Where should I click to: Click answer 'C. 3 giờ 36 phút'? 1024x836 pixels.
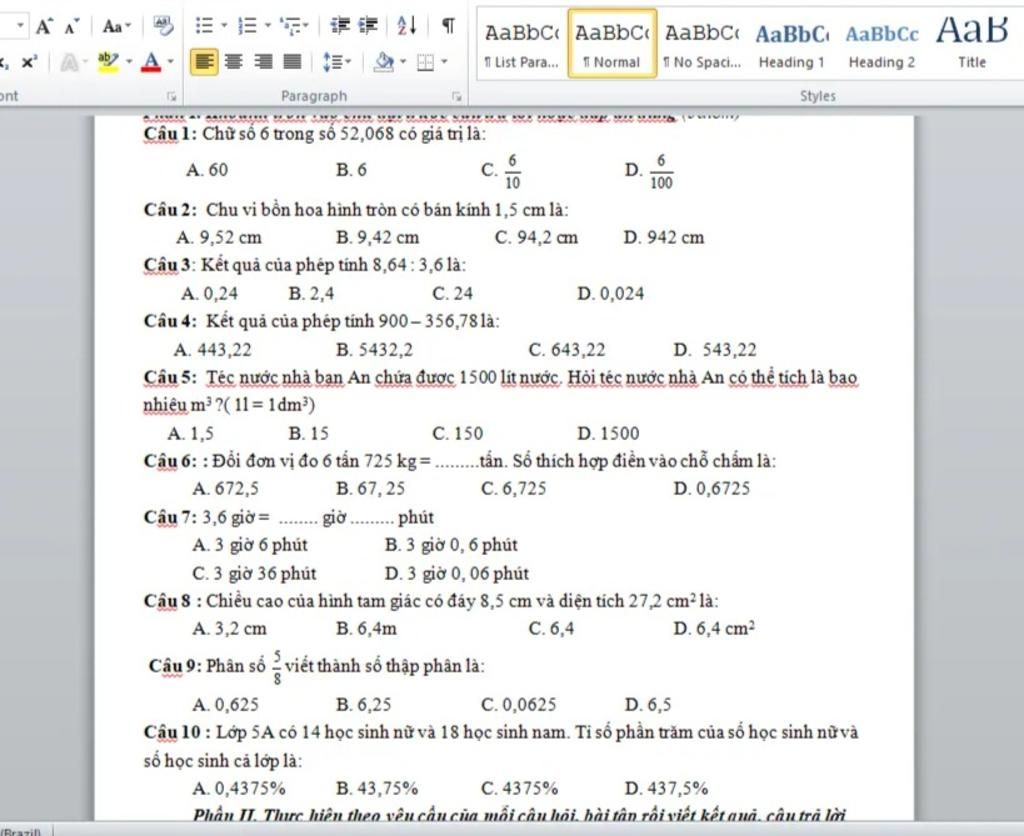click(254, 574)
